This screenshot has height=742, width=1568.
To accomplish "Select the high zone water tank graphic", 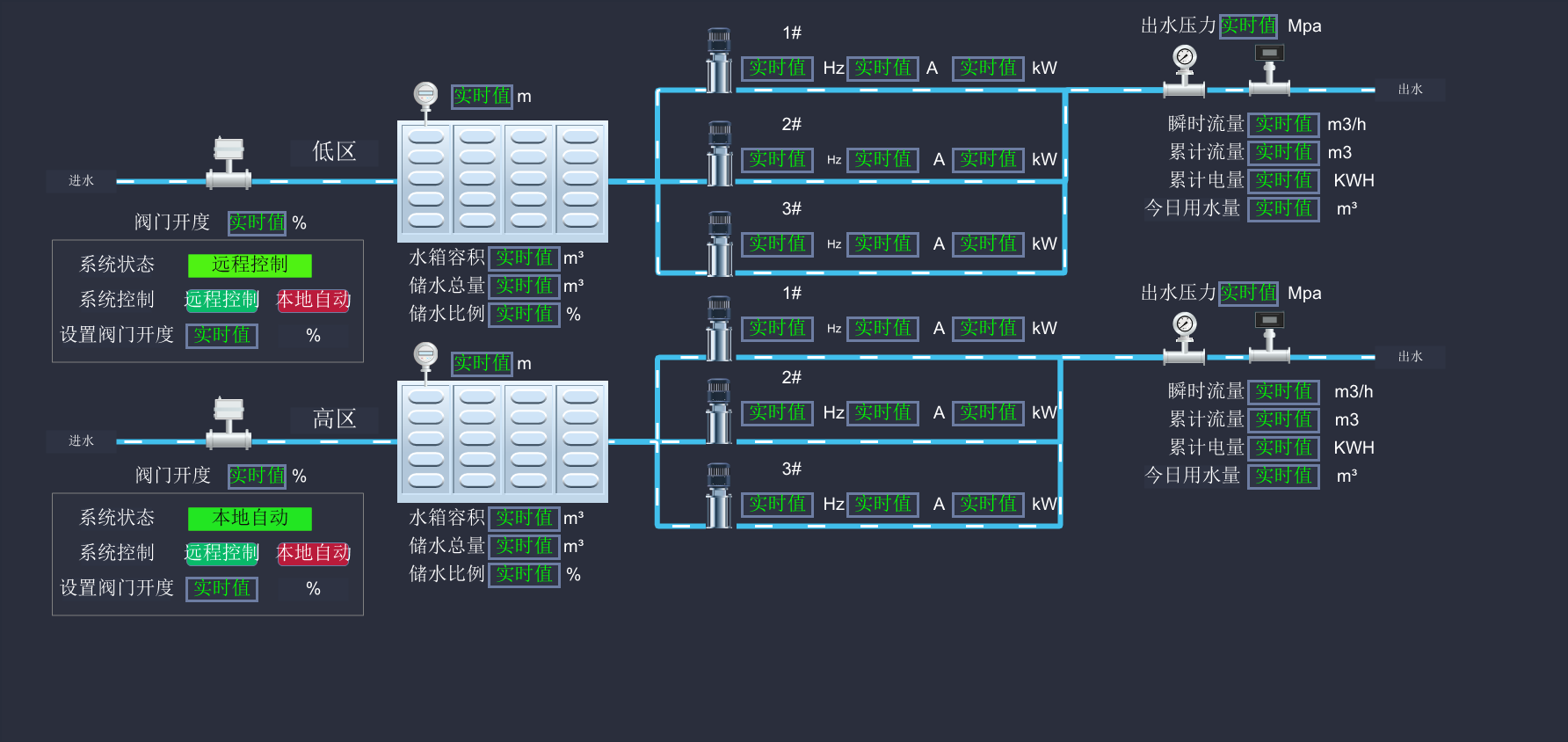I will pyautogui.click(x=503, y=441).
